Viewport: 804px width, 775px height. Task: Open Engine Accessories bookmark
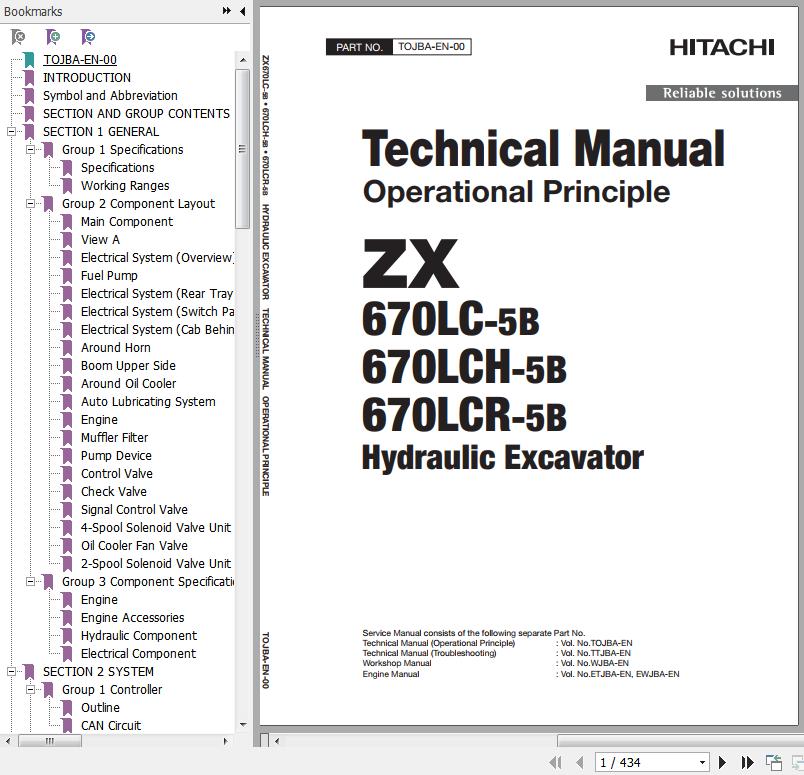click(x=133, y=618)
